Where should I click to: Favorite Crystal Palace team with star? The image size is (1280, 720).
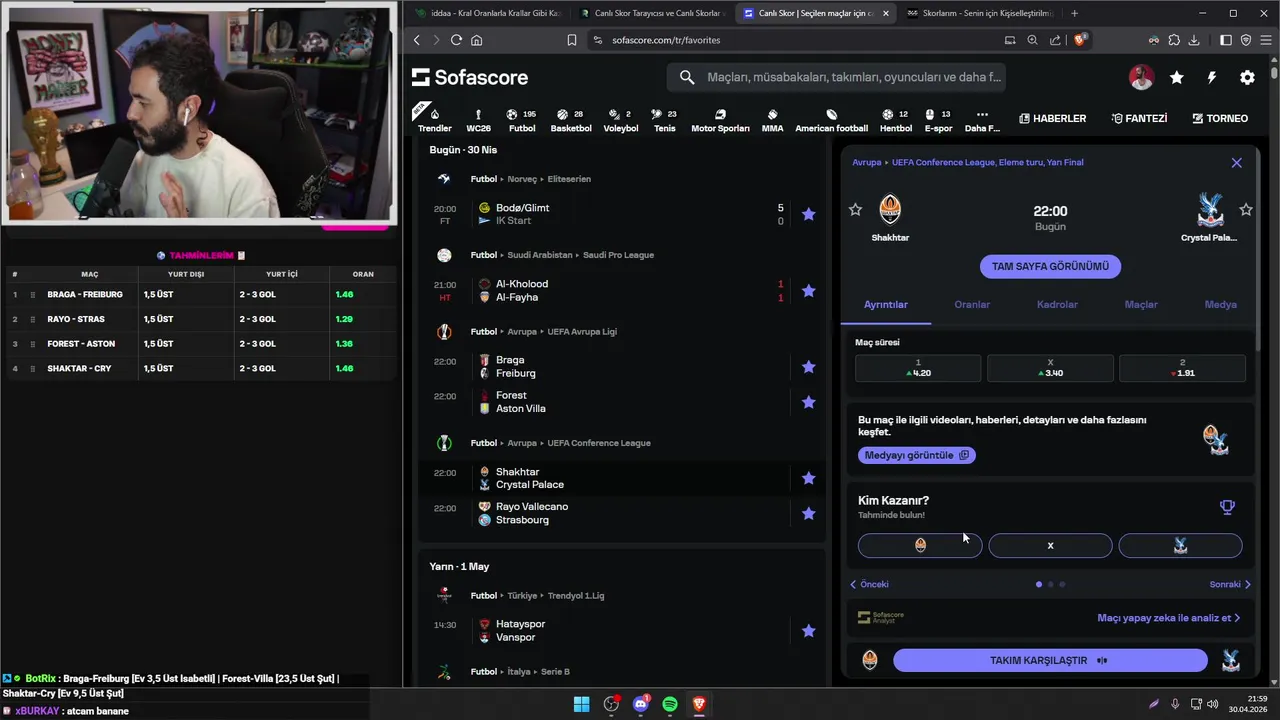1246,209
